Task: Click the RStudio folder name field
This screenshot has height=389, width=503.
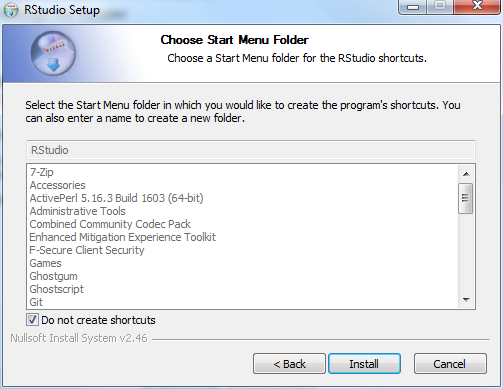Action: pos(251,150)
